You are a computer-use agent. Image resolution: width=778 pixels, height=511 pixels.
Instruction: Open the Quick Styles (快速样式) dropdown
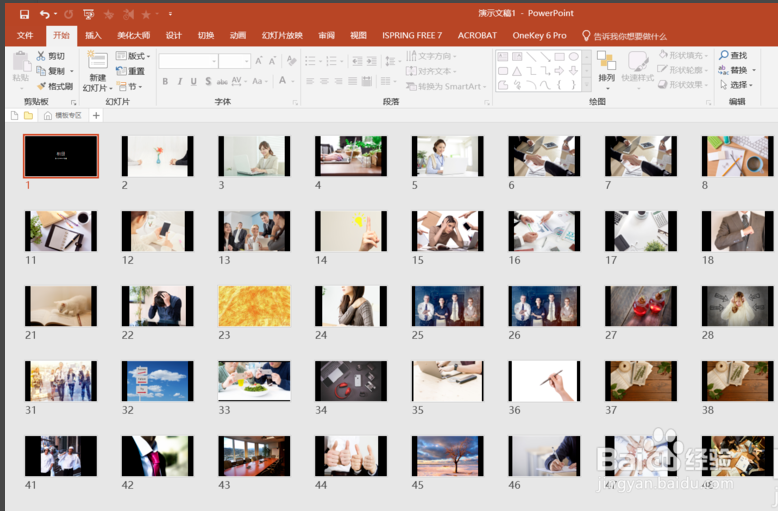pos(638,70)
